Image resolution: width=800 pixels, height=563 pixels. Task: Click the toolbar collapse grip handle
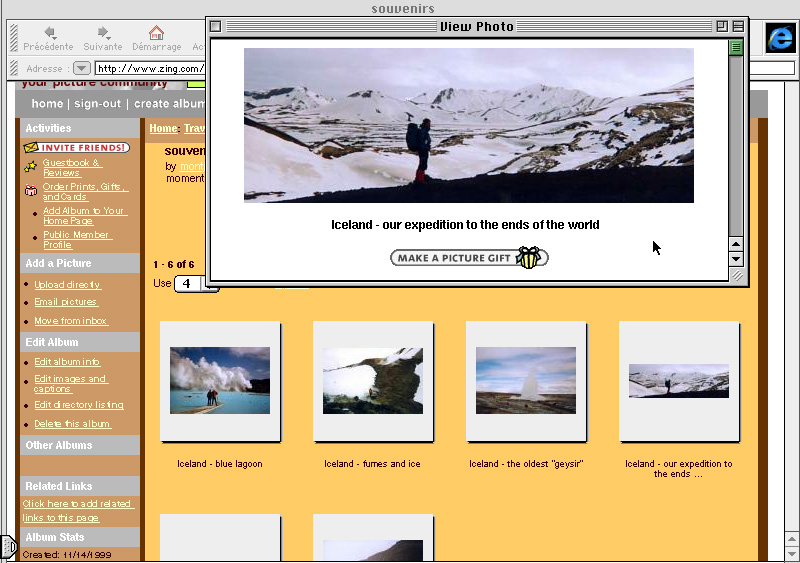point(14,38)
